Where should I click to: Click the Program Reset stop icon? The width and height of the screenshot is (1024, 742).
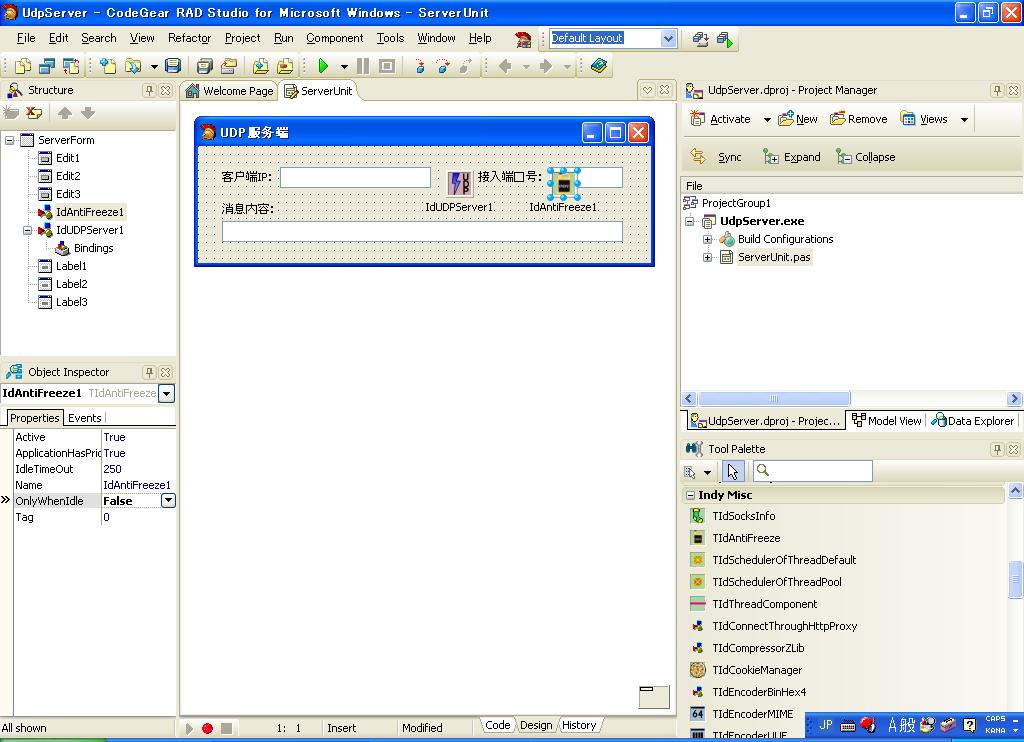[x=387, y=66]
